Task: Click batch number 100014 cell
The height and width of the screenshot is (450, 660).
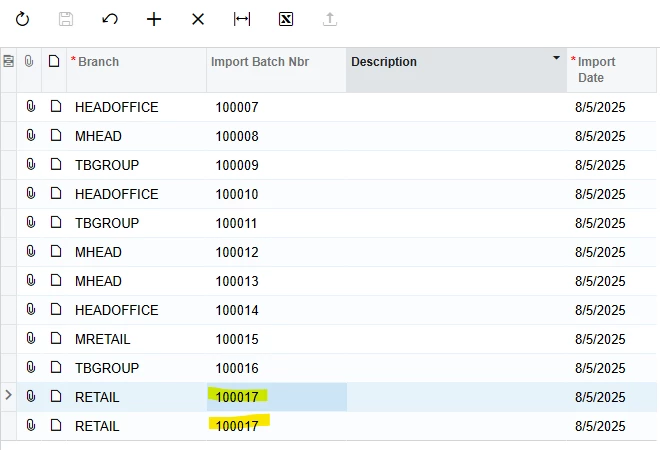Action: [x=276, y=310]
